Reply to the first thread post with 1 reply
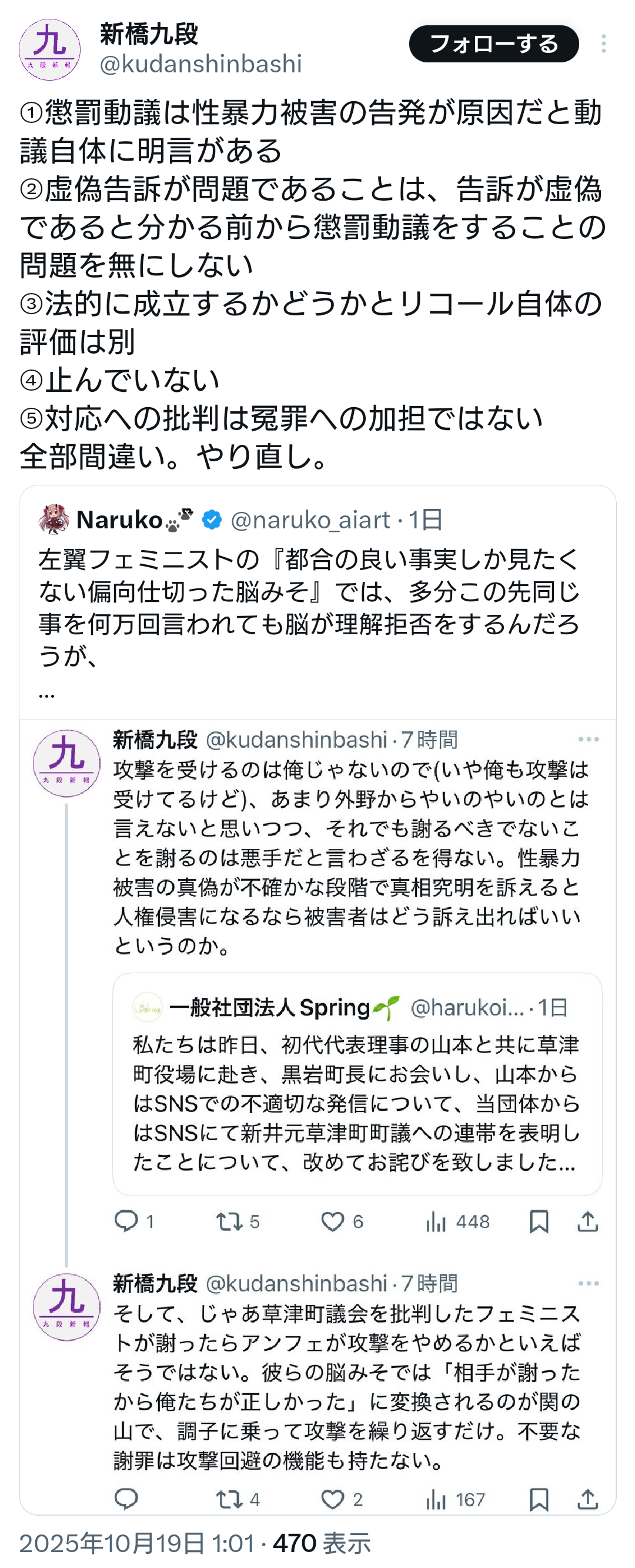 coord(126,1221)
